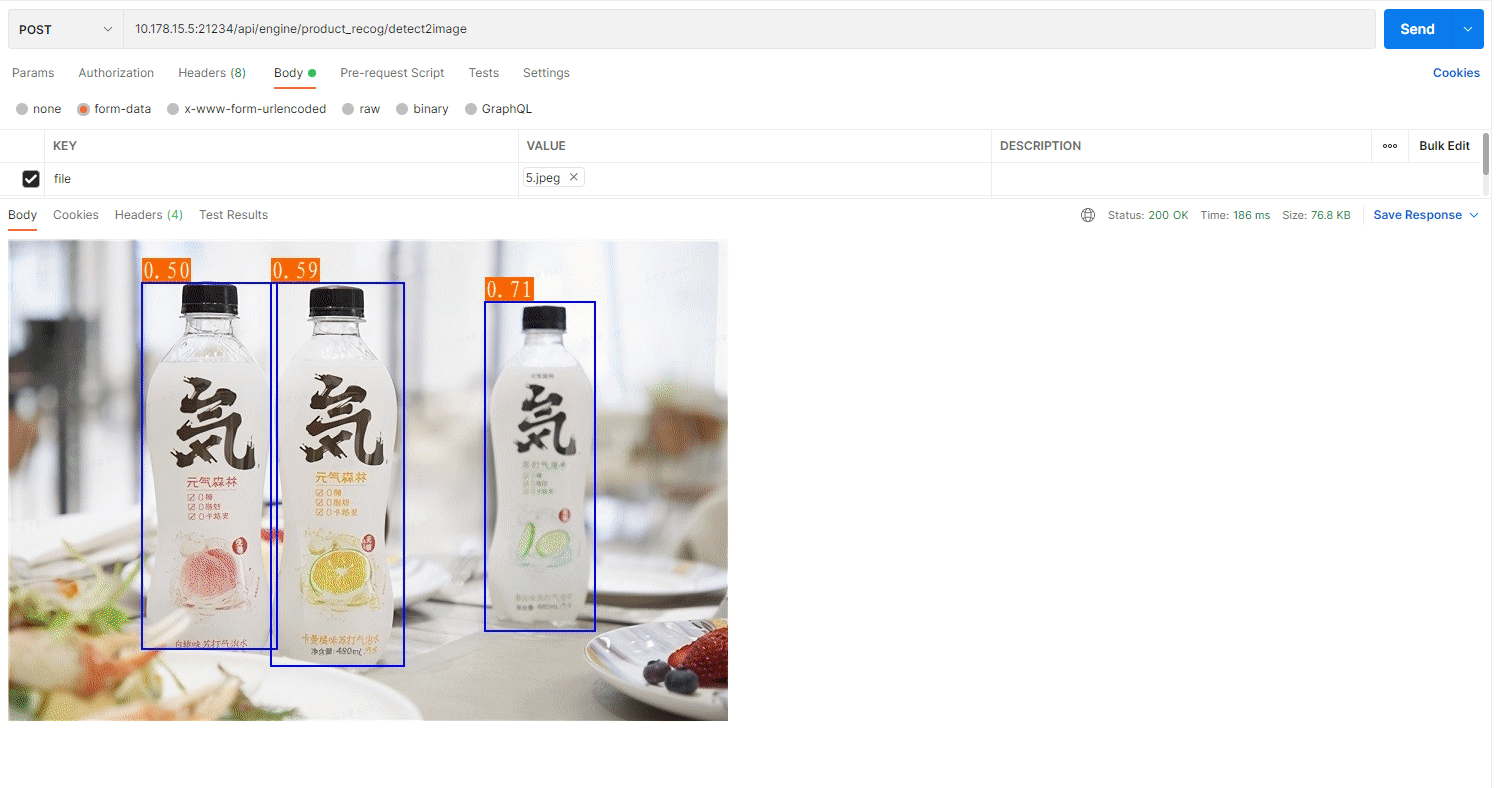The height and width of the screenshot is (788, 1498).
Task: Remove the 5.jpeg file attachment
Action: click(573, 177)
